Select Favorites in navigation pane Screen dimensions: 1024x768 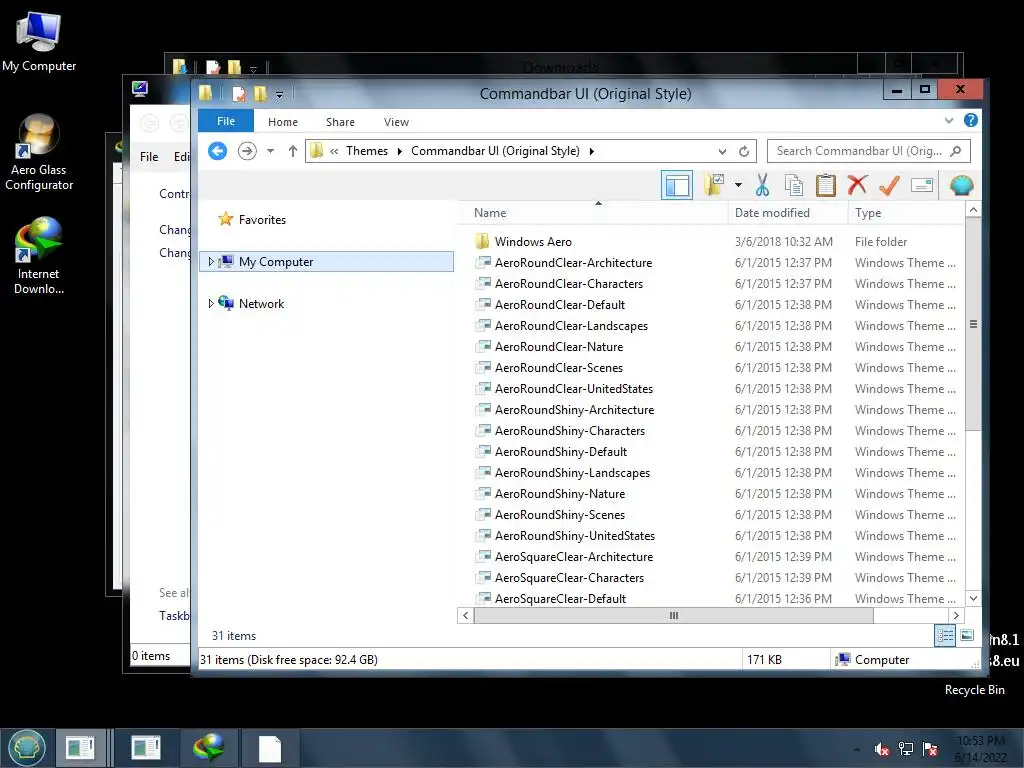pyautogui.click(x=262, y=220)
